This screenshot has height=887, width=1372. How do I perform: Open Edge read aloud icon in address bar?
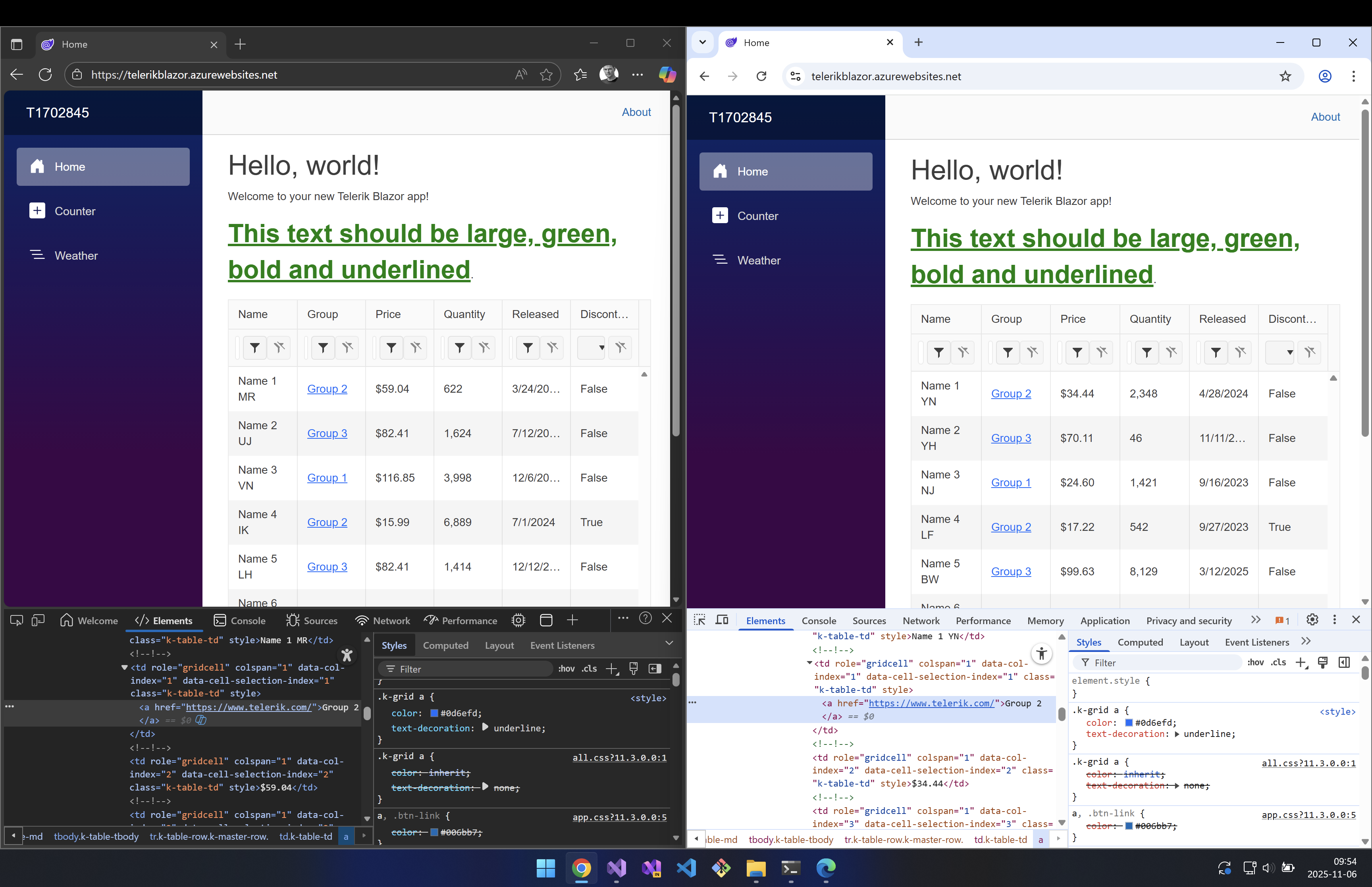520,75
